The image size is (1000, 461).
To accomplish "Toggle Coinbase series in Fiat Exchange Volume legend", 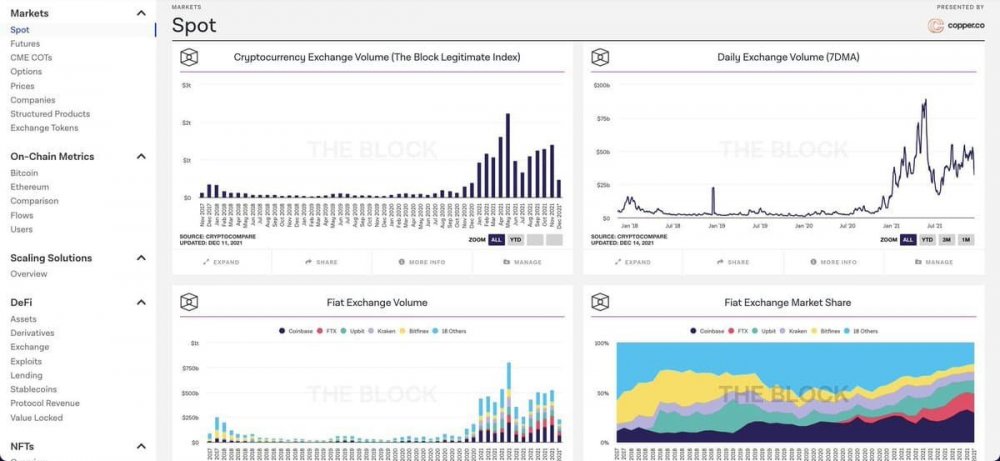I will pos(294,331).
